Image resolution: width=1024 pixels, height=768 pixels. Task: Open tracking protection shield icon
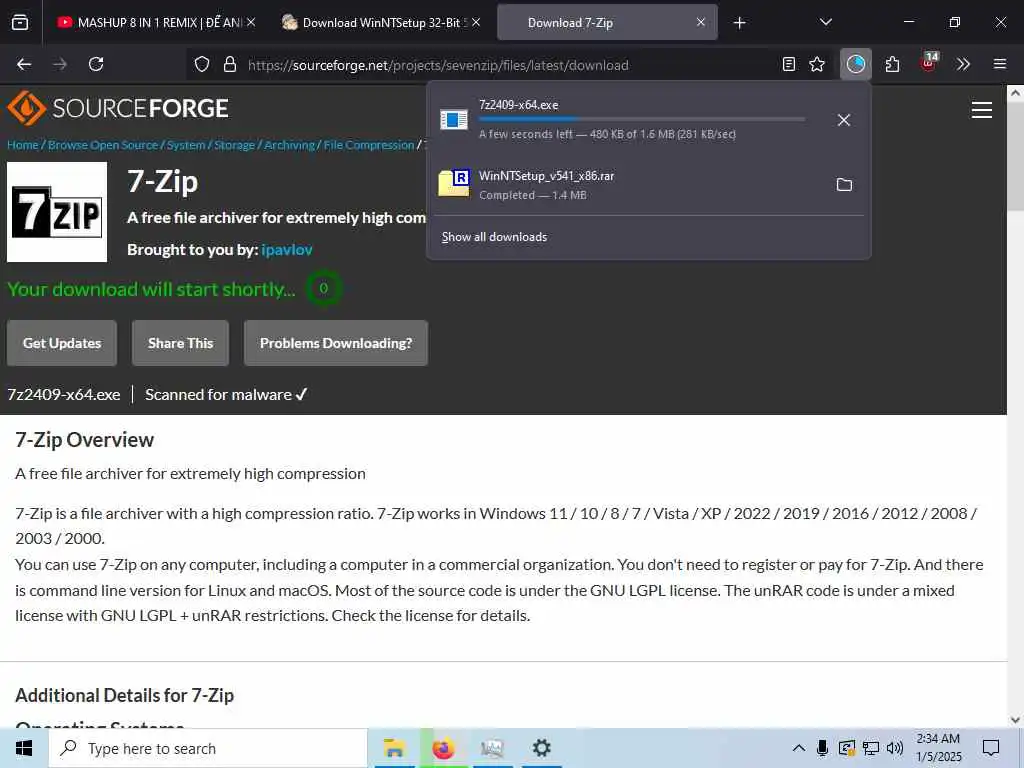coord(202,64)
